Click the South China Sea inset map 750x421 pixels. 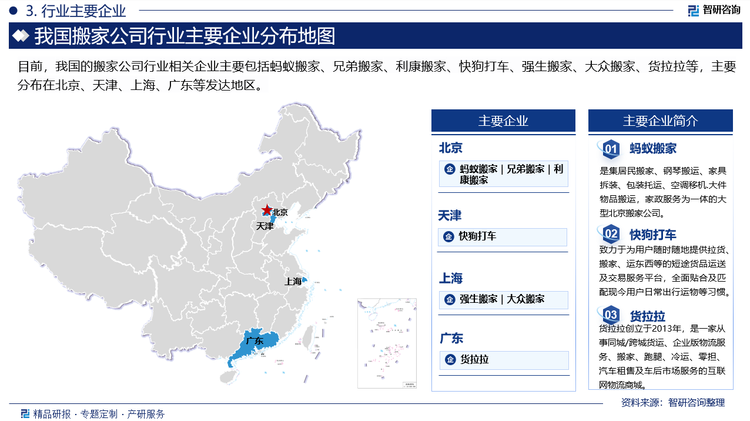(x=387, y=343)
